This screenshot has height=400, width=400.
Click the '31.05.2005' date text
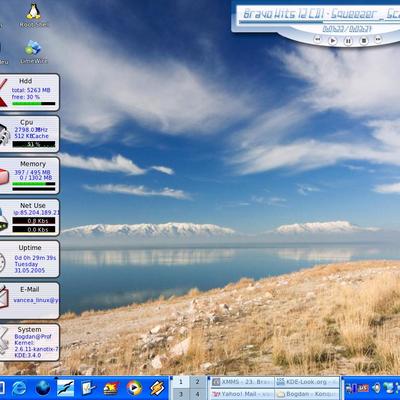[x=29, y=270]
